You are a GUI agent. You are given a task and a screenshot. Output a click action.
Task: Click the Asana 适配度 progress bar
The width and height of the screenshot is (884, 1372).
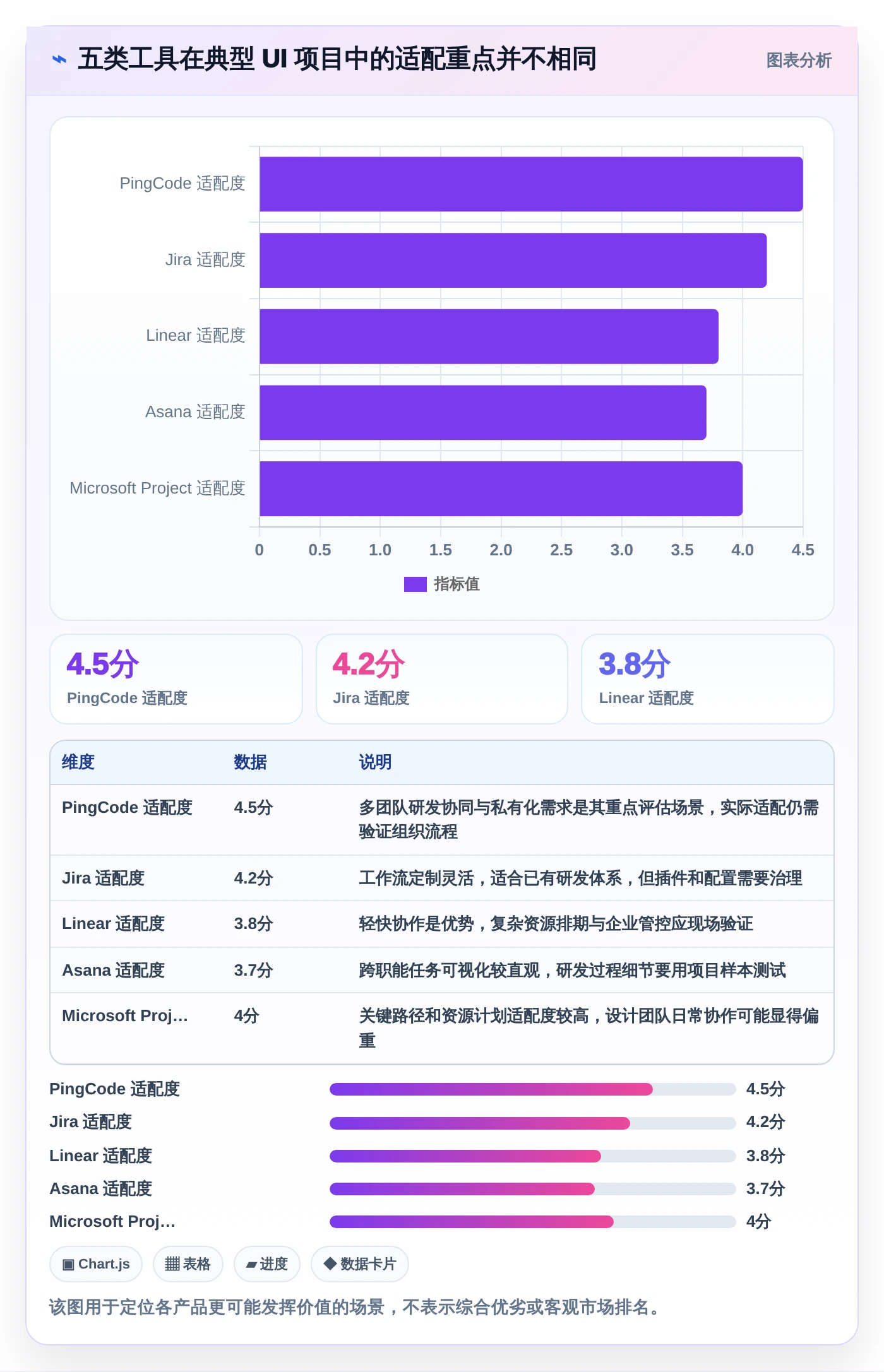coord(532,1189)
